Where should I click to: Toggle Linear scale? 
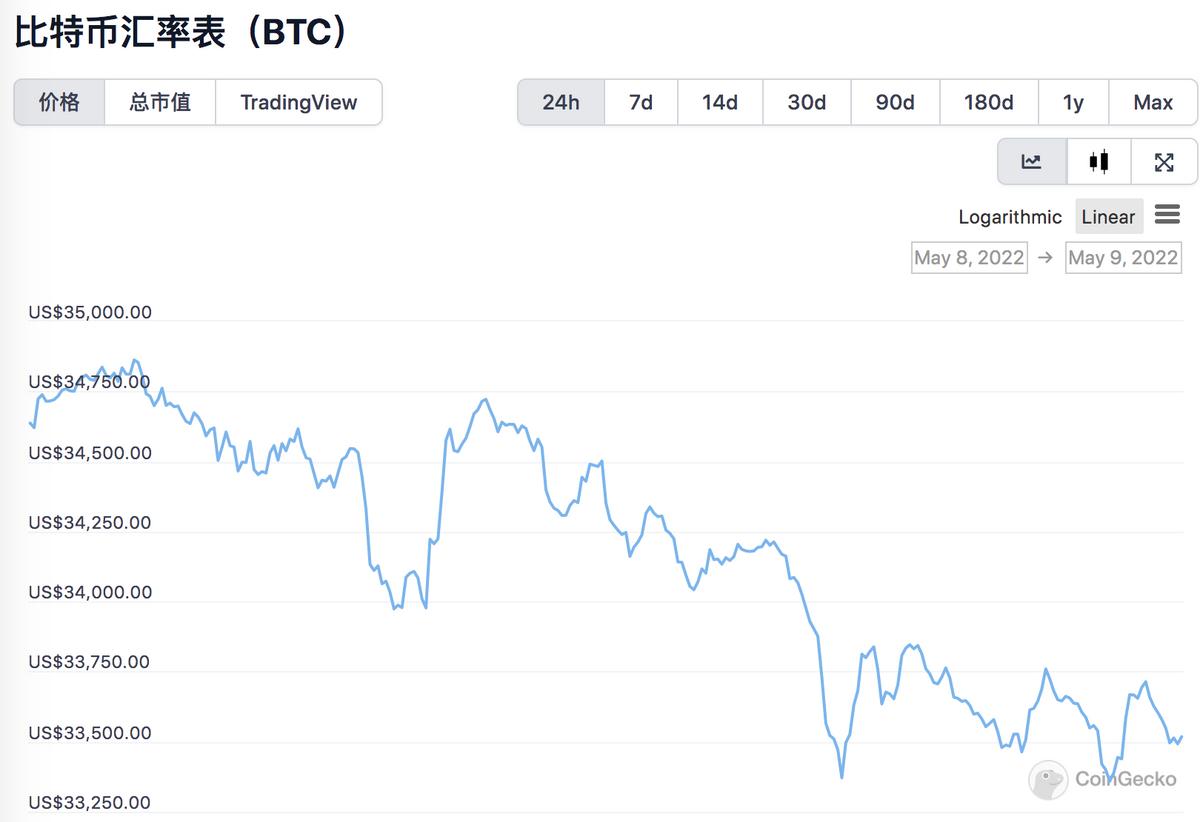pyautogui.click(x=1108, y=217)
